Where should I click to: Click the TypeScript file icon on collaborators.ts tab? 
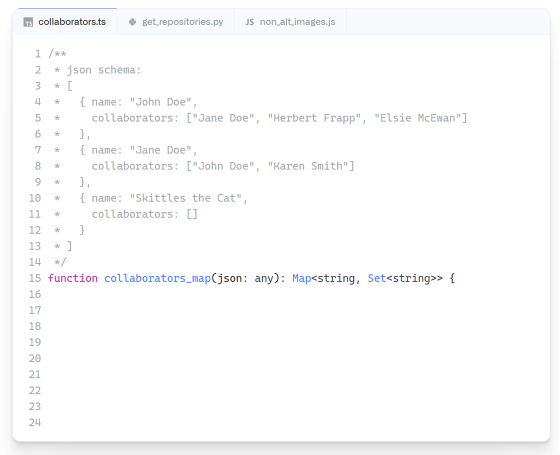coord(28,22)
